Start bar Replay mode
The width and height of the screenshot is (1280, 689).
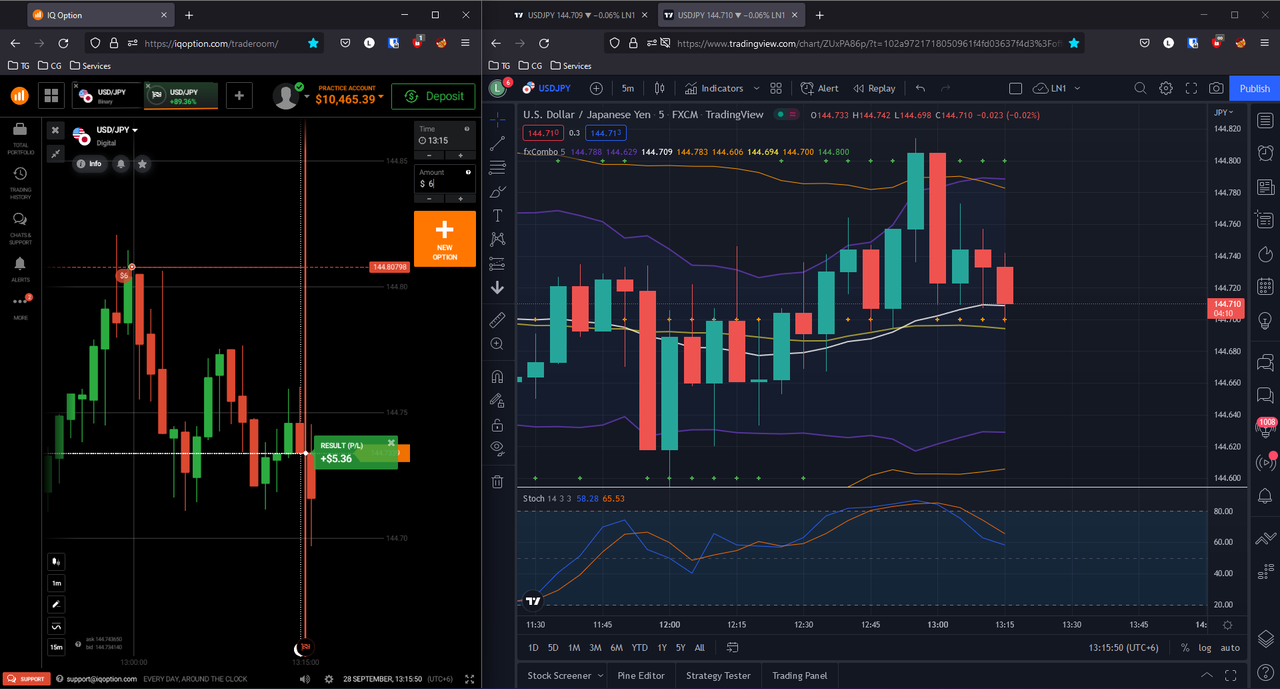pos(873,88)
